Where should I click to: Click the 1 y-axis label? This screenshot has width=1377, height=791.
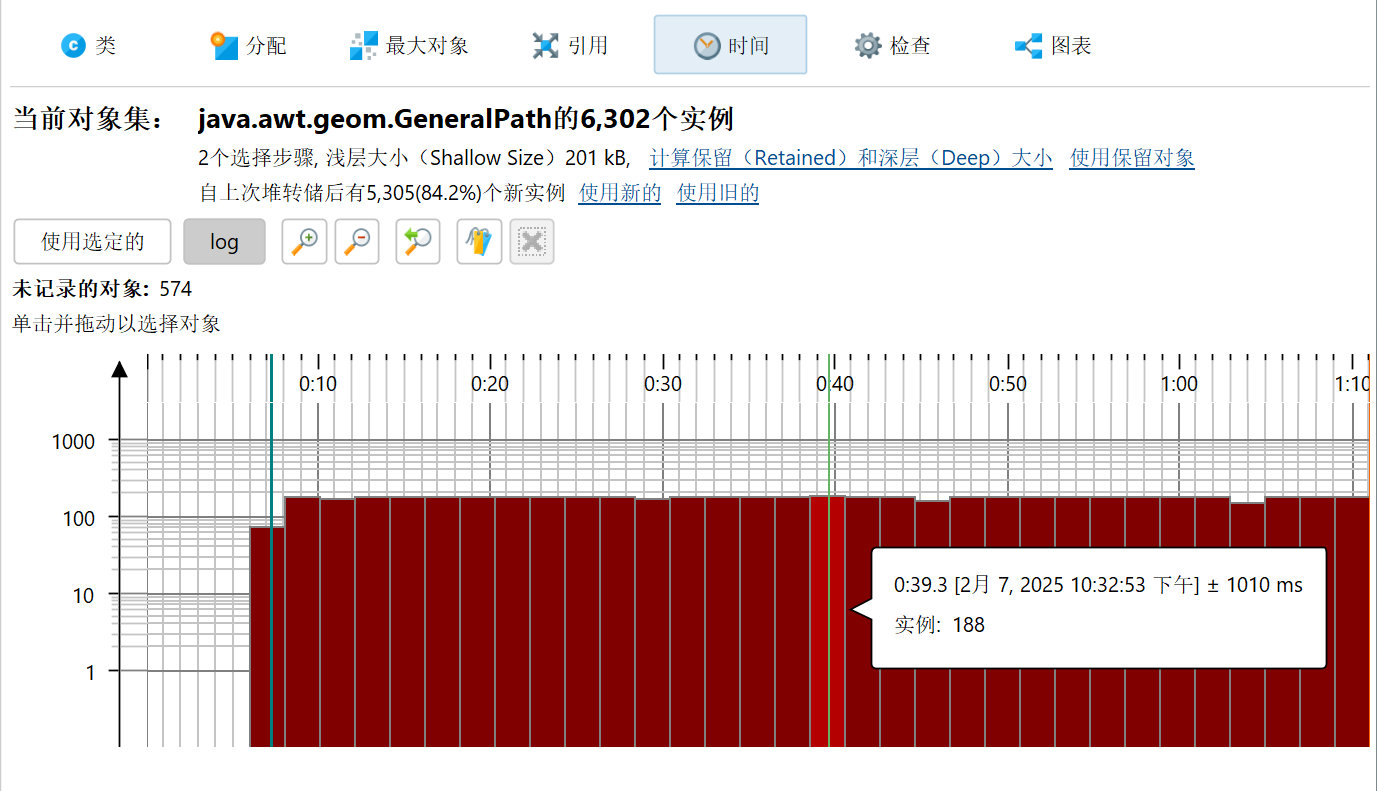coord(90,672)
